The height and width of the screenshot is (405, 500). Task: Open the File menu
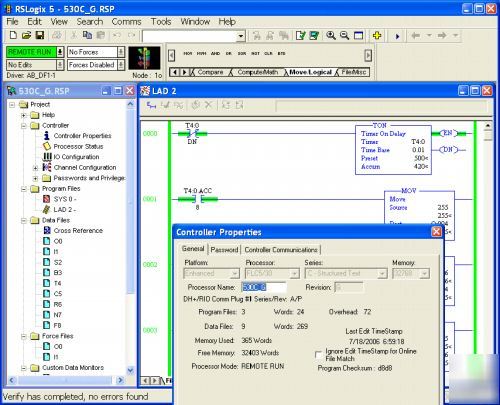coord(12,22)
